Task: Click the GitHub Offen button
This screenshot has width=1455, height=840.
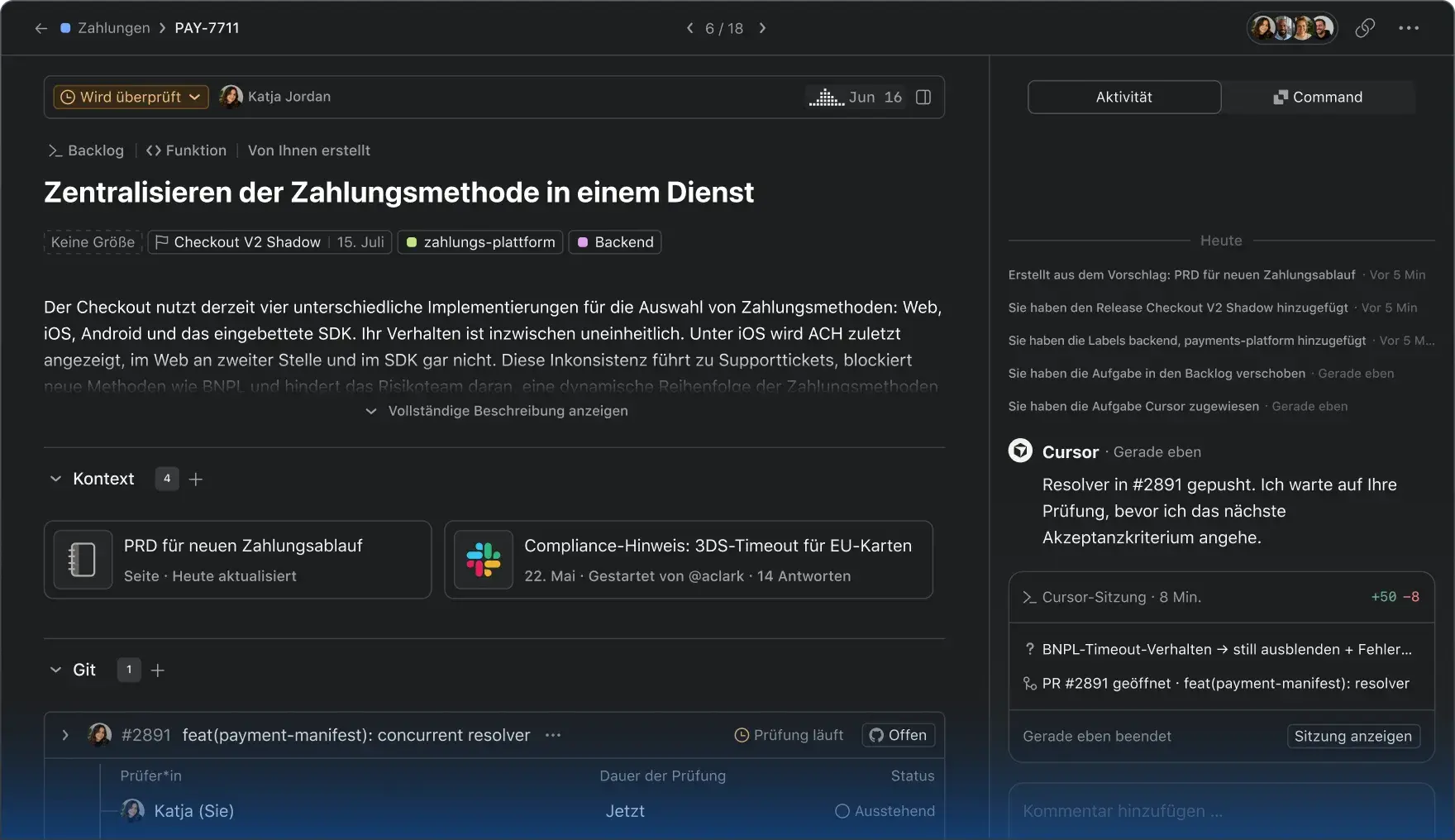Action: 899,735
